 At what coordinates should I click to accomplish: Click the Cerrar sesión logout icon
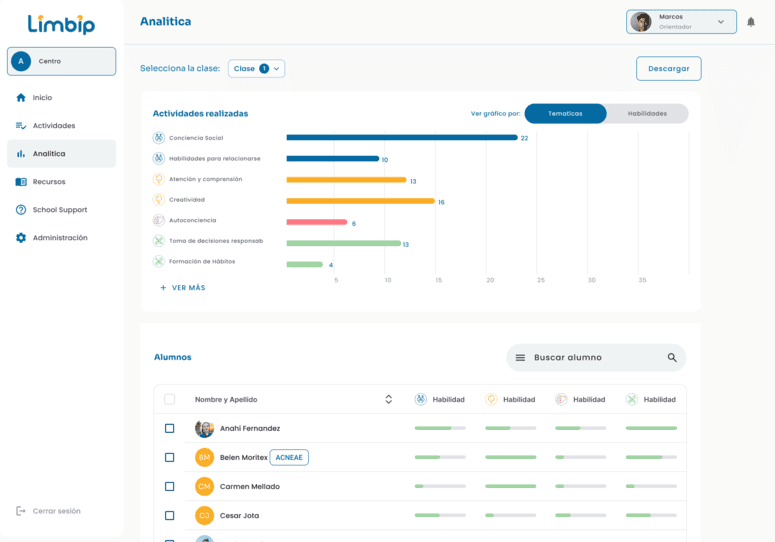pyautogui.click(x=21, y=511)
